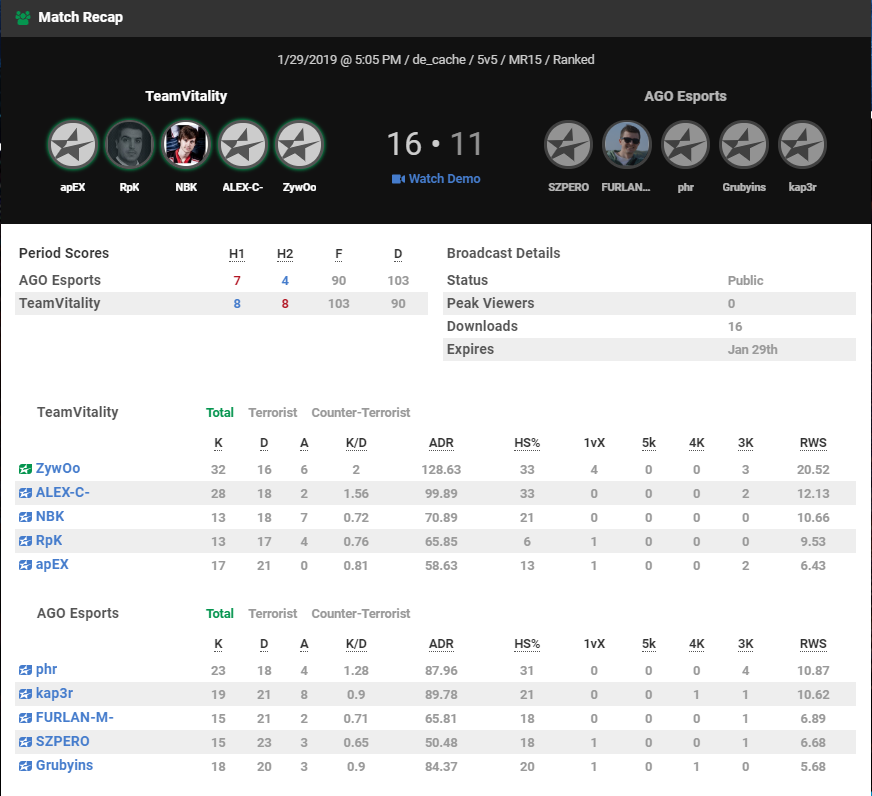Image resolution: width=872 pixels, height=796 pixels.
Task: Click the match date and map info line
Action: point(436,60)
